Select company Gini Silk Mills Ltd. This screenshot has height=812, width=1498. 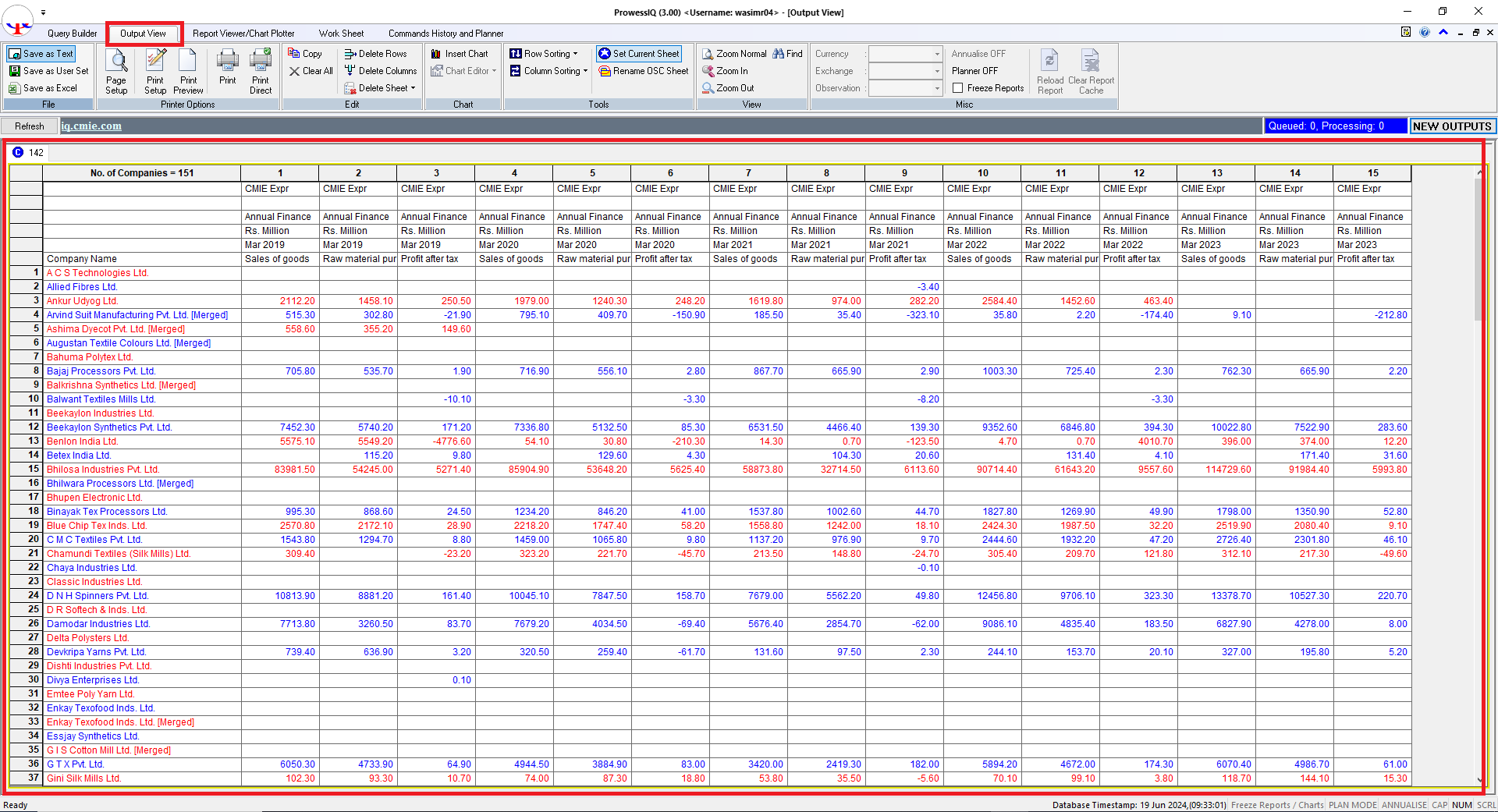pyautogui.click(x=84, y=778)
